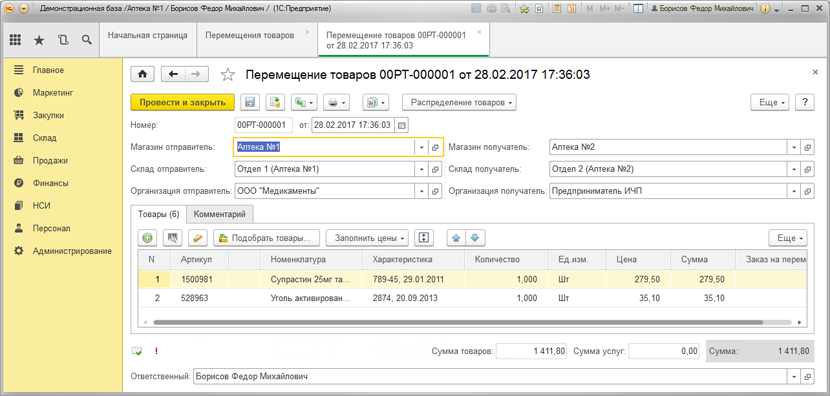Switch to the Комментарий tab
Screen dimensions: 830x396
point(220,214)
